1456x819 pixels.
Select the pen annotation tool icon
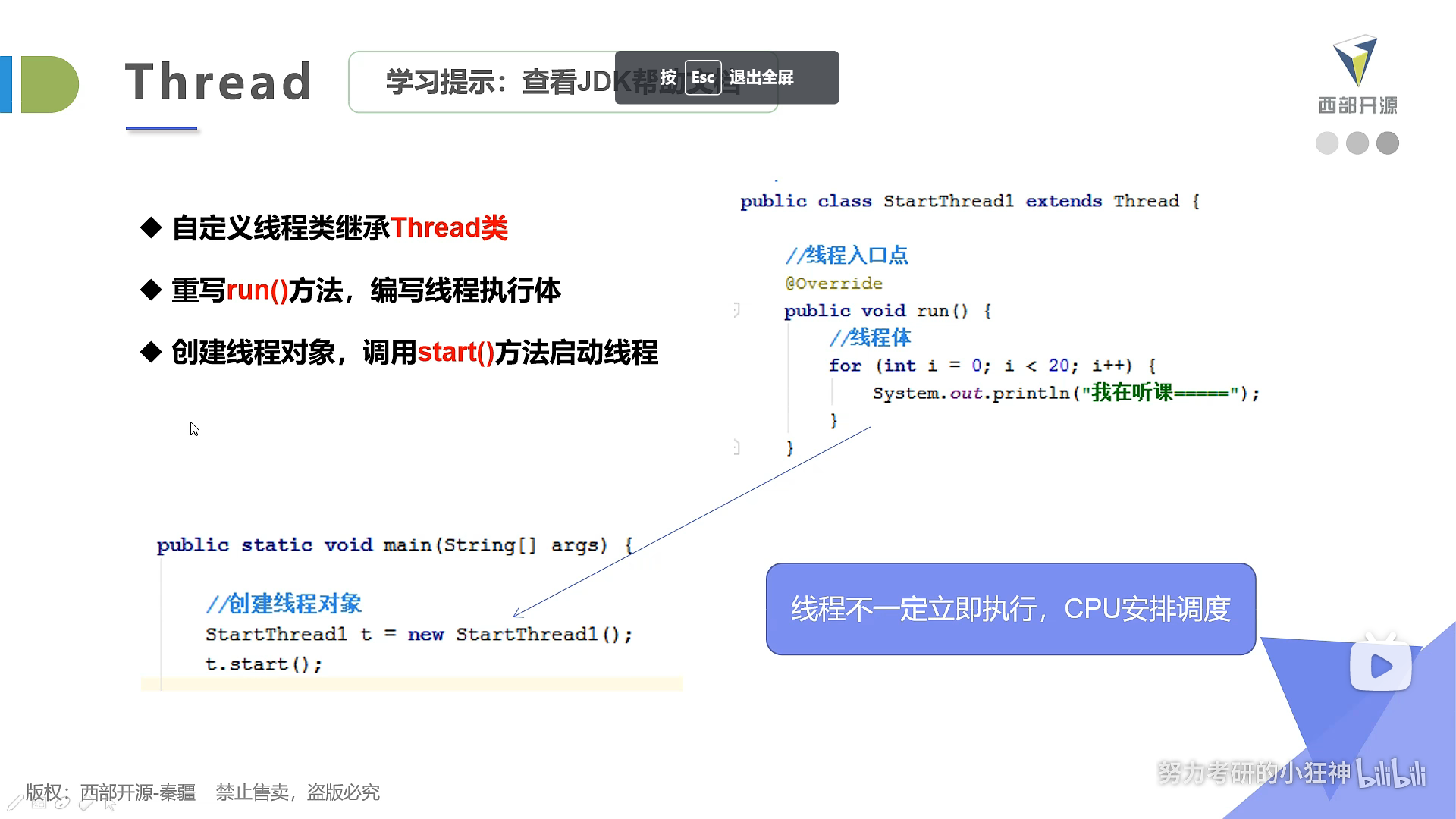[x=15, y=803]
